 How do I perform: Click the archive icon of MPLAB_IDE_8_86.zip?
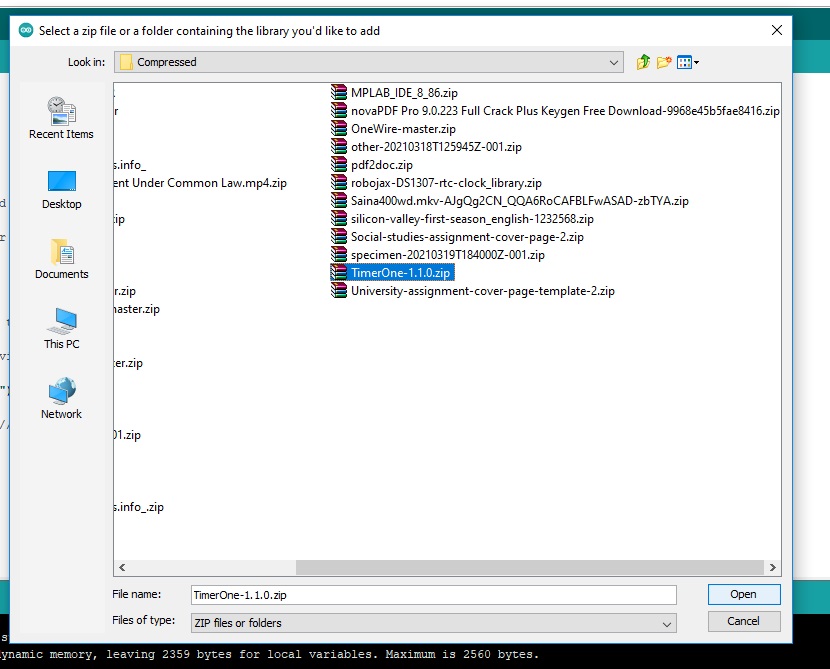pyautogui.click(x=339, y=93)
